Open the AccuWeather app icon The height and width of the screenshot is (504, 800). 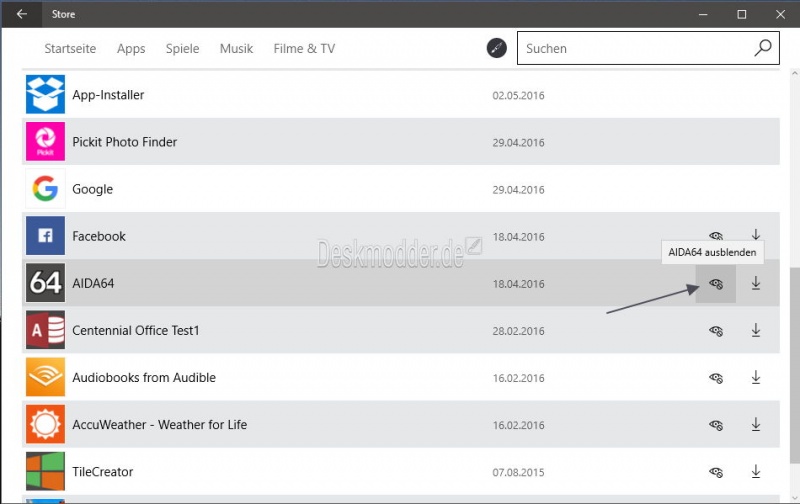[x=45, y=424]
